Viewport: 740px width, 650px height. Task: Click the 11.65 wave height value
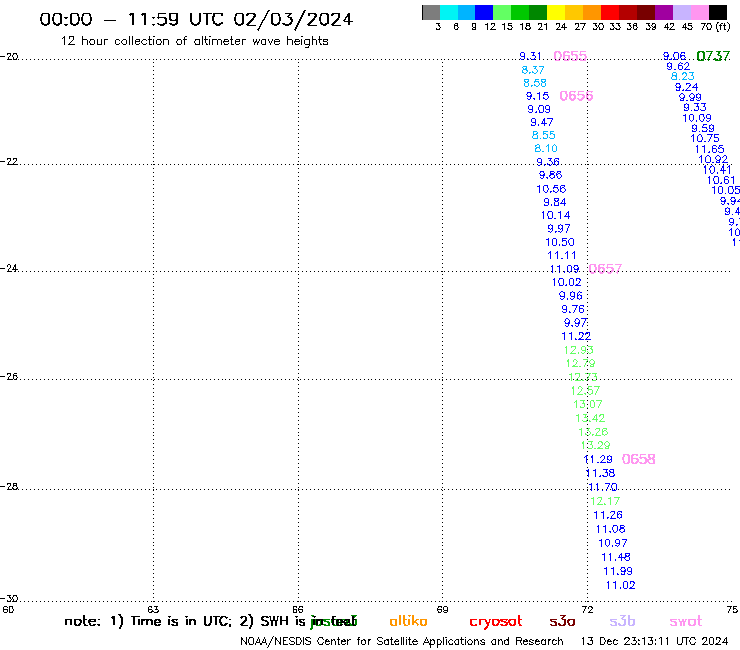pos(709,150)
